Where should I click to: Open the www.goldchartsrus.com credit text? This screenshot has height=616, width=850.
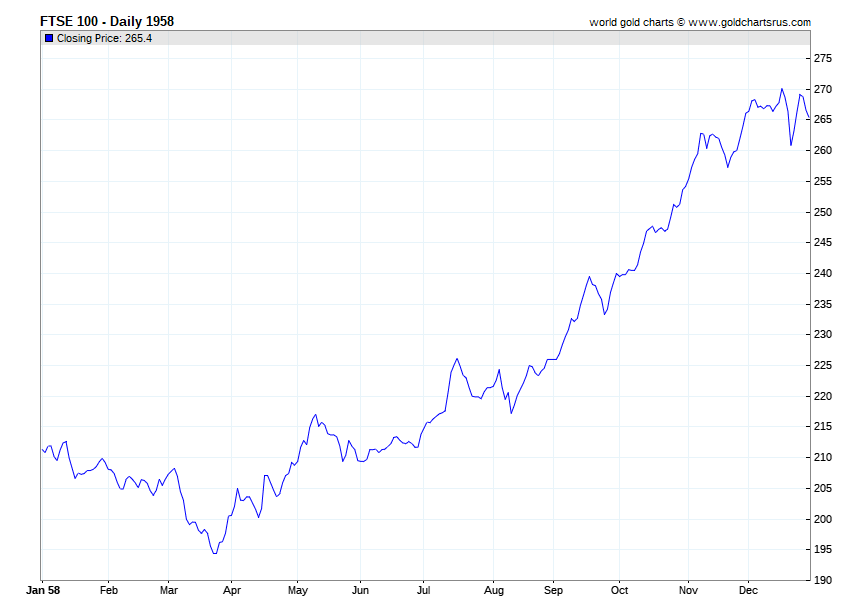click(749, 22)
